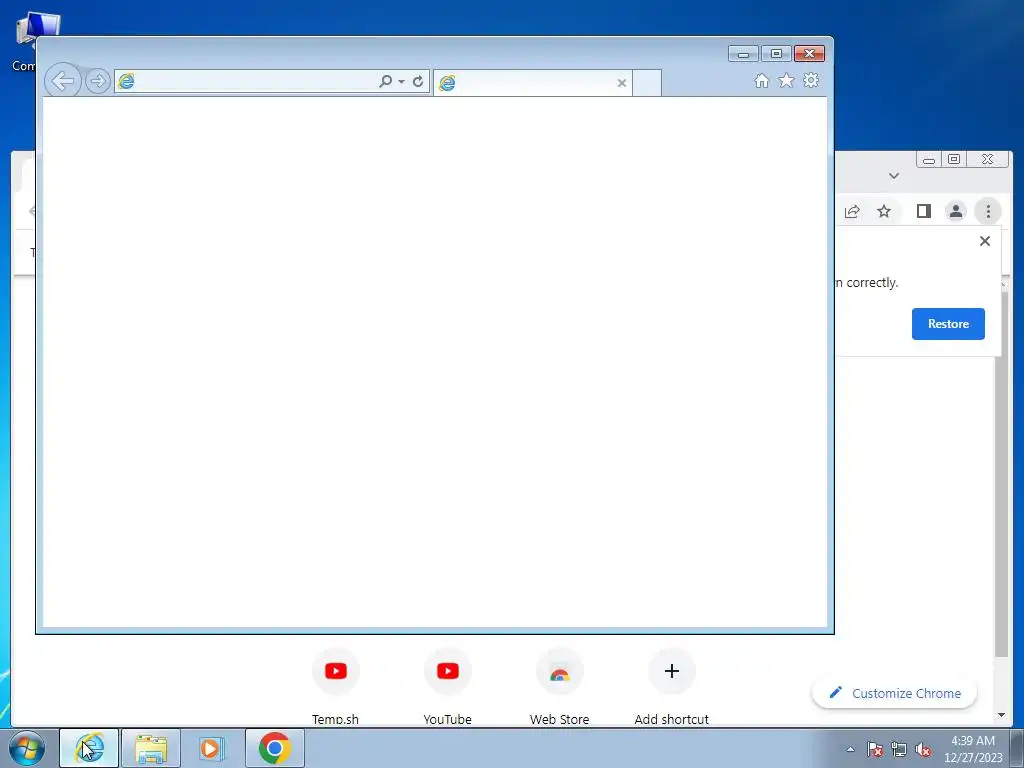Open the Windows Start menu
Image resolution: width=1024 pixels, height=768 pixels.
point(27,748)
